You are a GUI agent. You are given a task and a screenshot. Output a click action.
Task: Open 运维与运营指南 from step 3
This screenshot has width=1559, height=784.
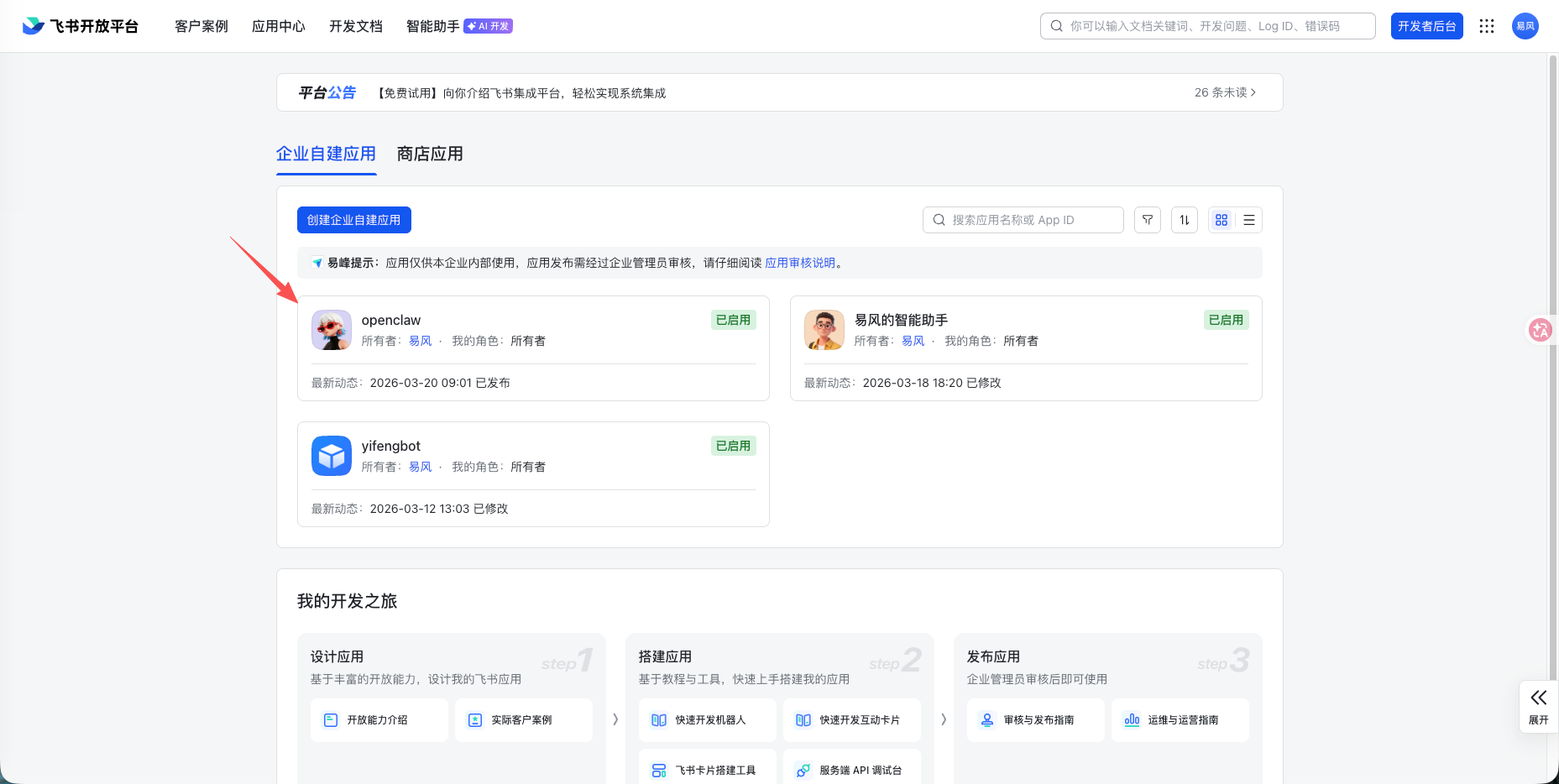coord(1180,719)
